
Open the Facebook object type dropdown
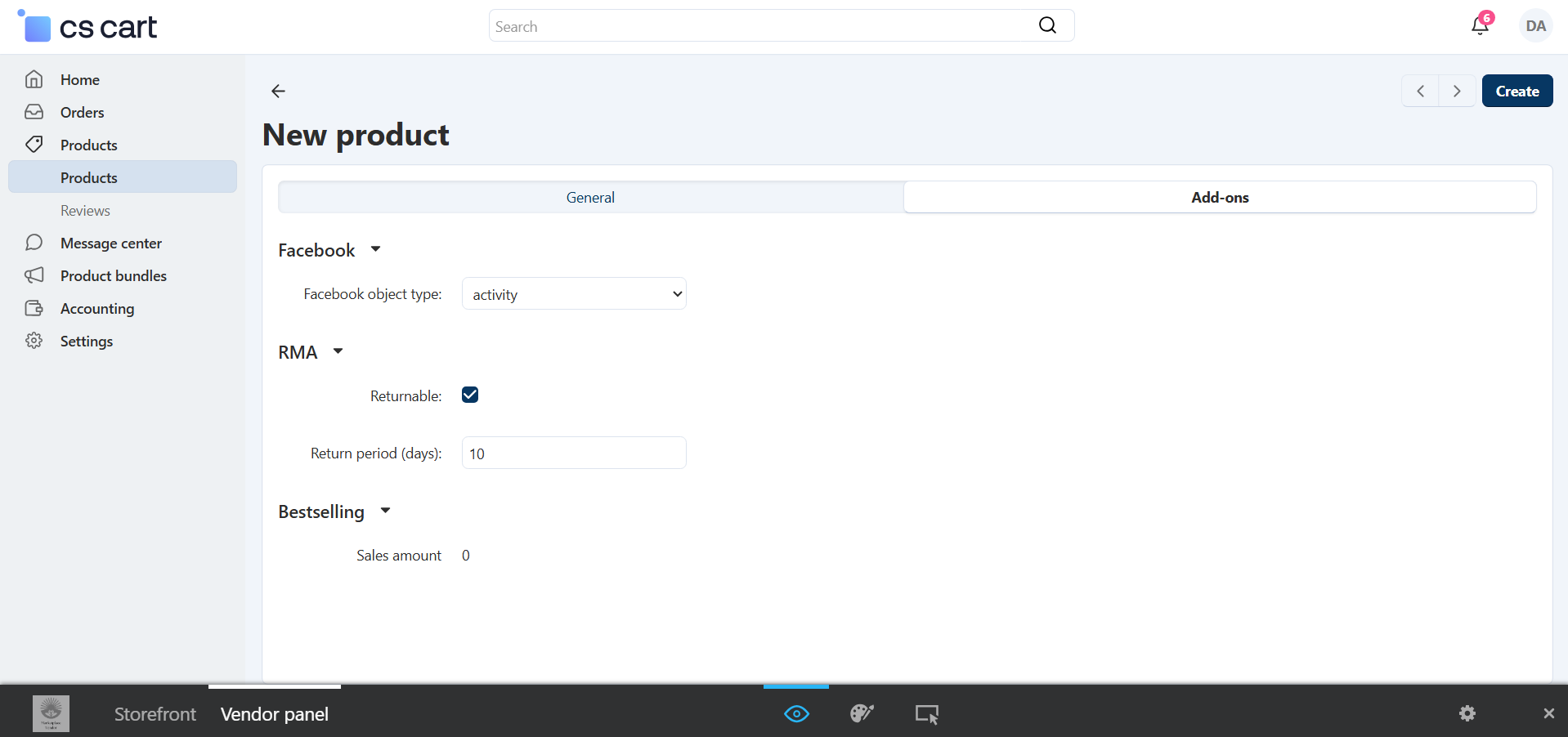(574, 294)
